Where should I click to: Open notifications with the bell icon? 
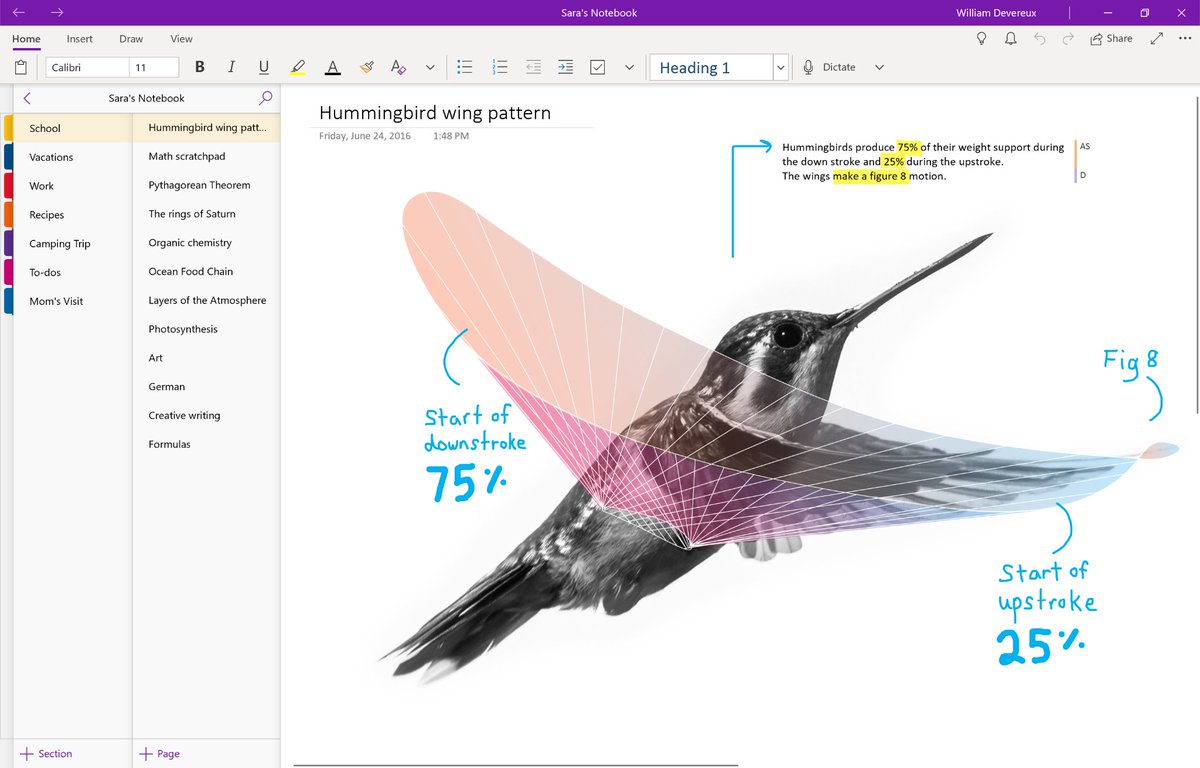[1011, 38]
